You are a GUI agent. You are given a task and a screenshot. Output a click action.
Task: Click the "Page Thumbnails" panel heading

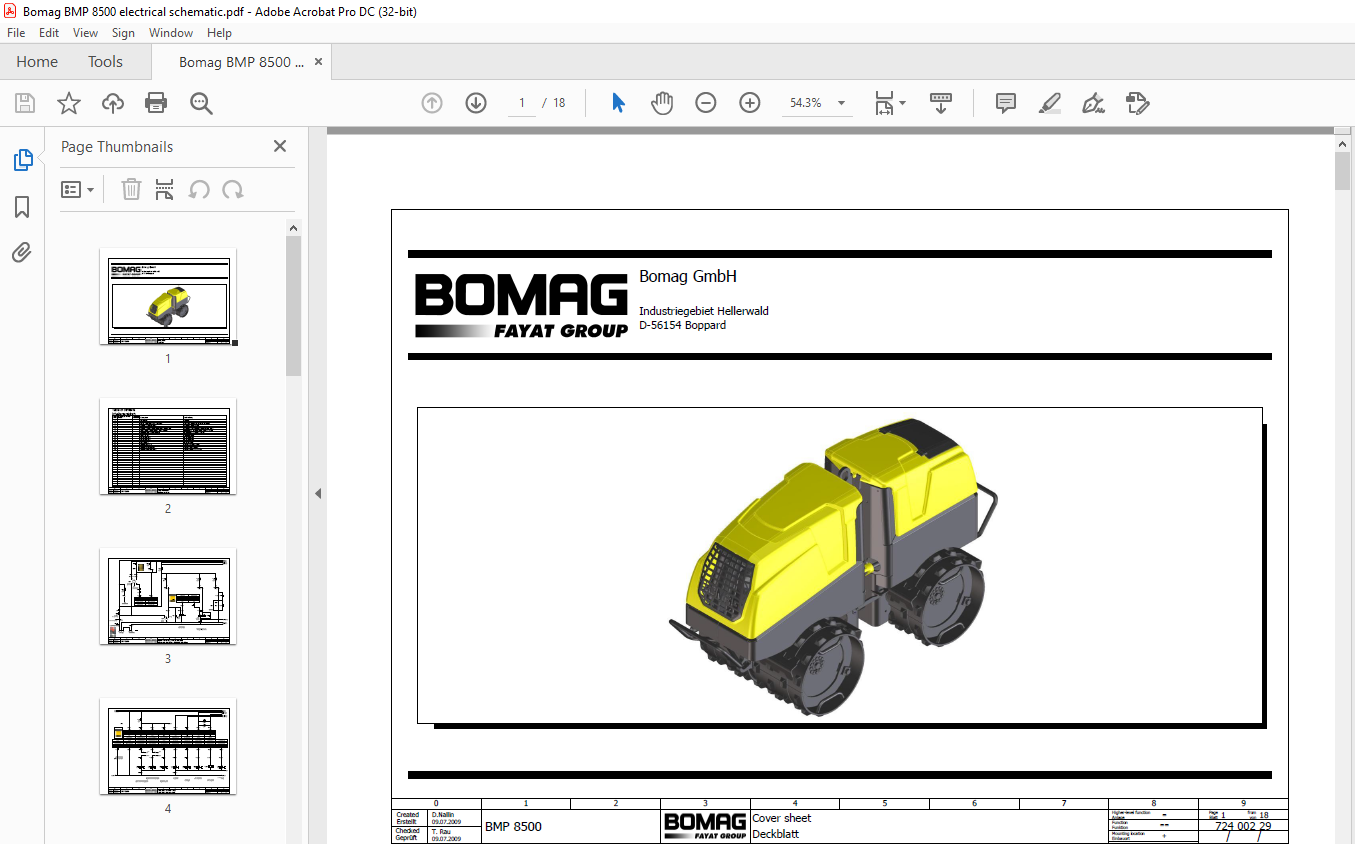pos(117,146)
